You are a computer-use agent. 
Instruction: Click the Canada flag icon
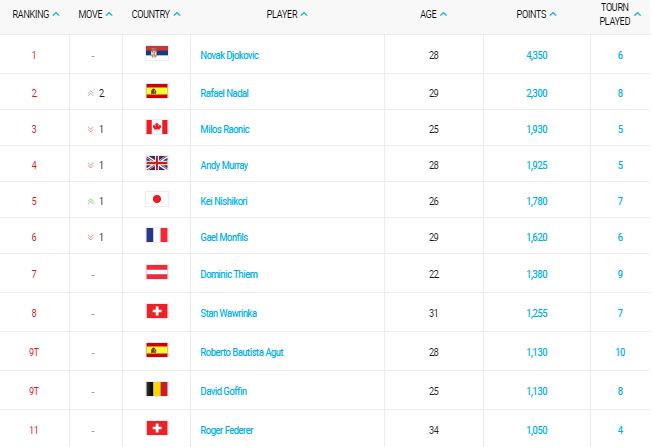point(157,127)
